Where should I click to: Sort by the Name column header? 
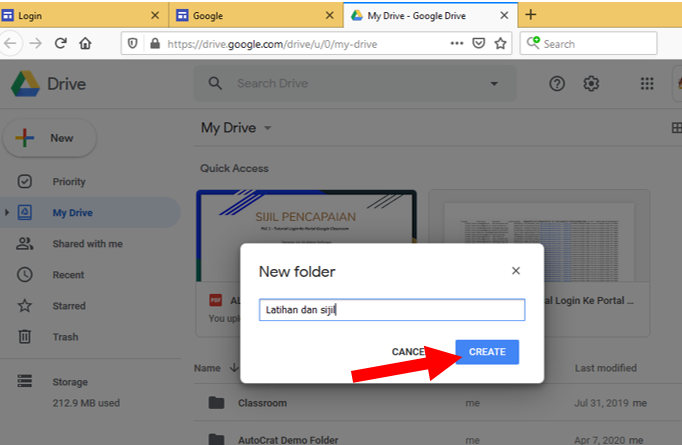point(207,368)
